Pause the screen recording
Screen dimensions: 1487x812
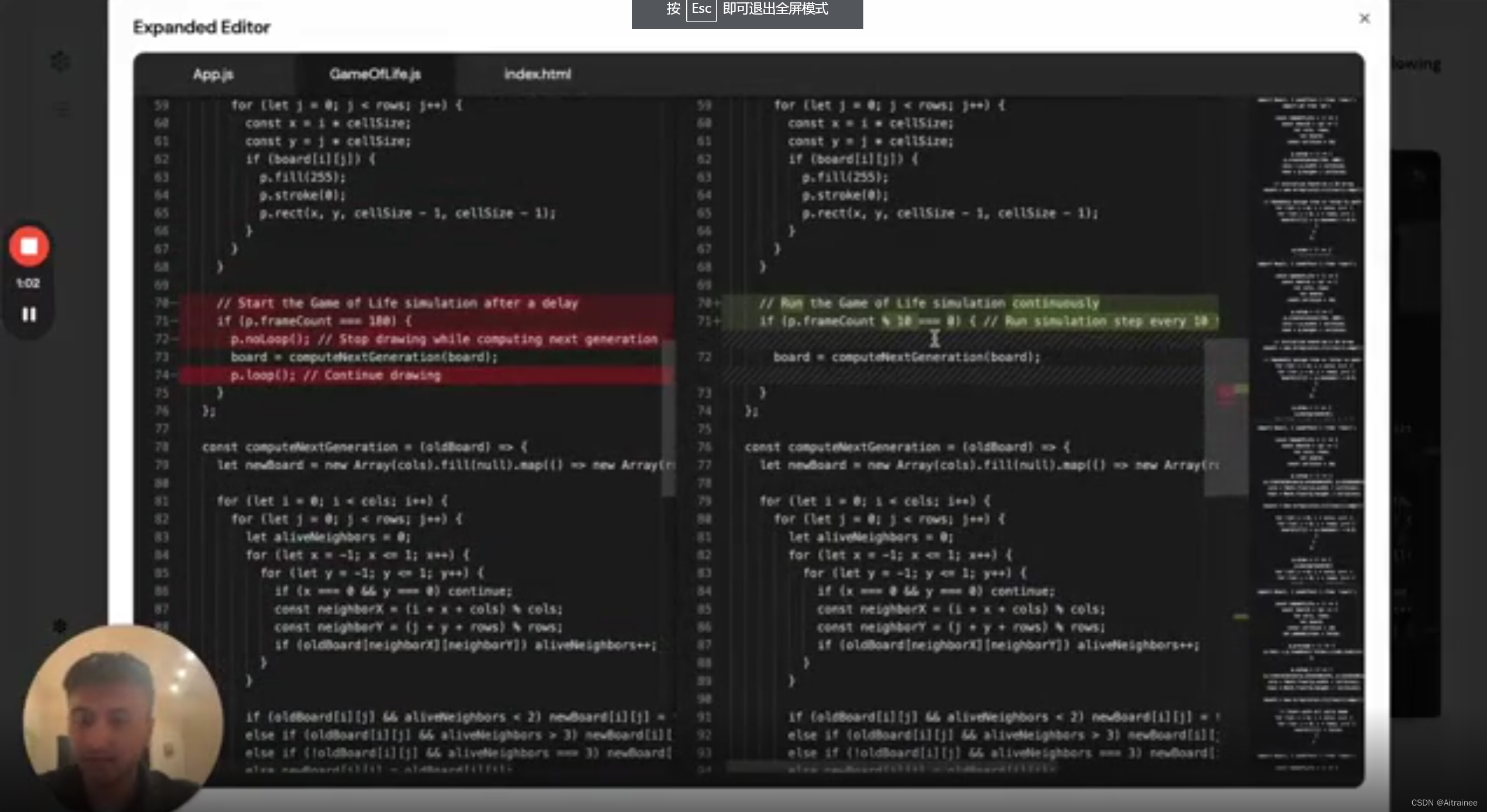29,315
